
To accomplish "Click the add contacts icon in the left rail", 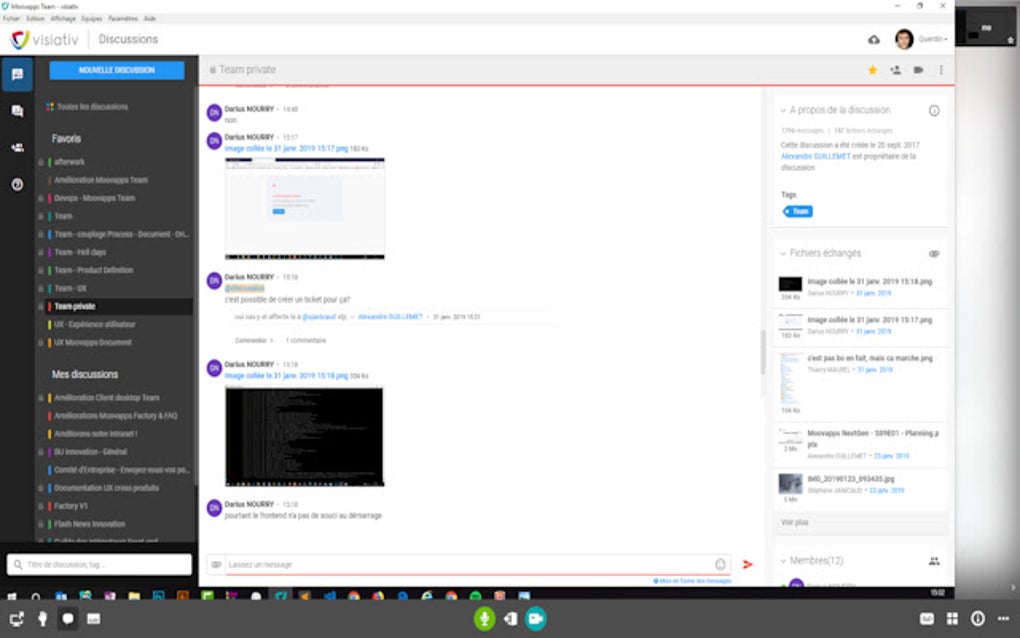I will 16,148.
